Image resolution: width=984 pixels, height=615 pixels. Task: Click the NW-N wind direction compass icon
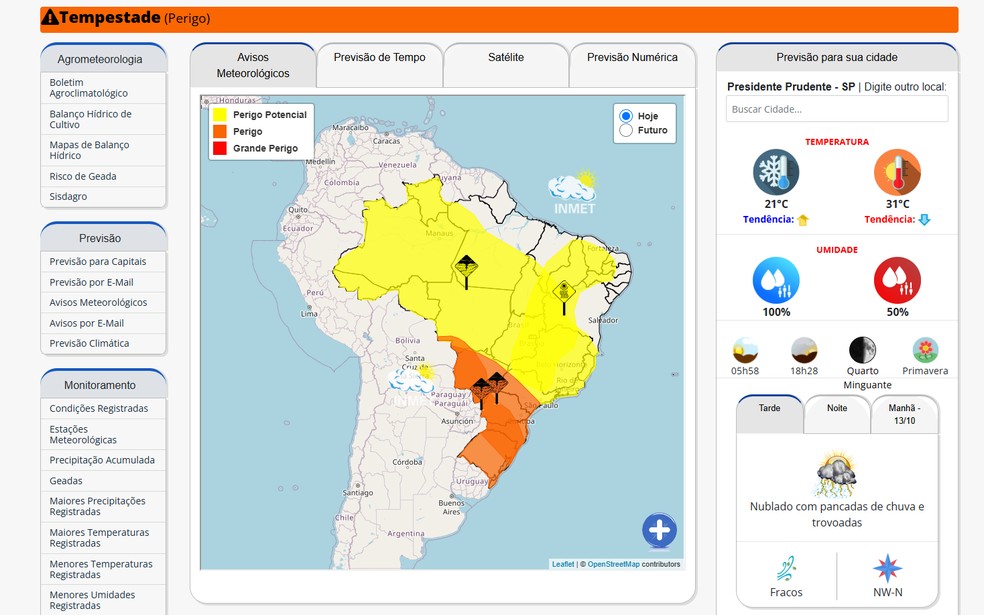887,568
